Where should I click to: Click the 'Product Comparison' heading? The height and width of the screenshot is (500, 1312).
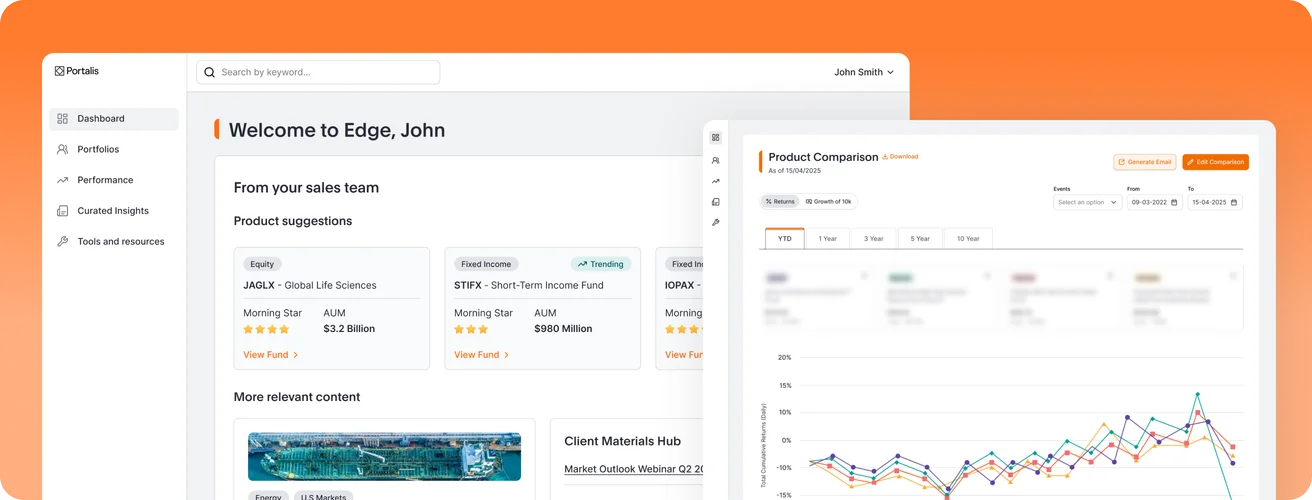tap(823, 157)
